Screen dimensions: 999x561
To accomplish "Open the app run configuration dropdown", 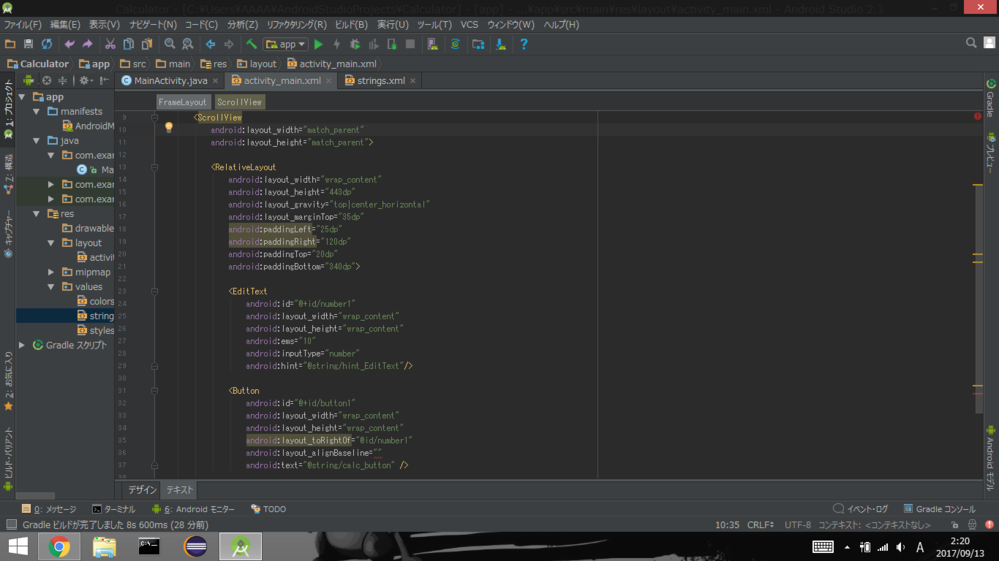I will (x=286, y=44).
